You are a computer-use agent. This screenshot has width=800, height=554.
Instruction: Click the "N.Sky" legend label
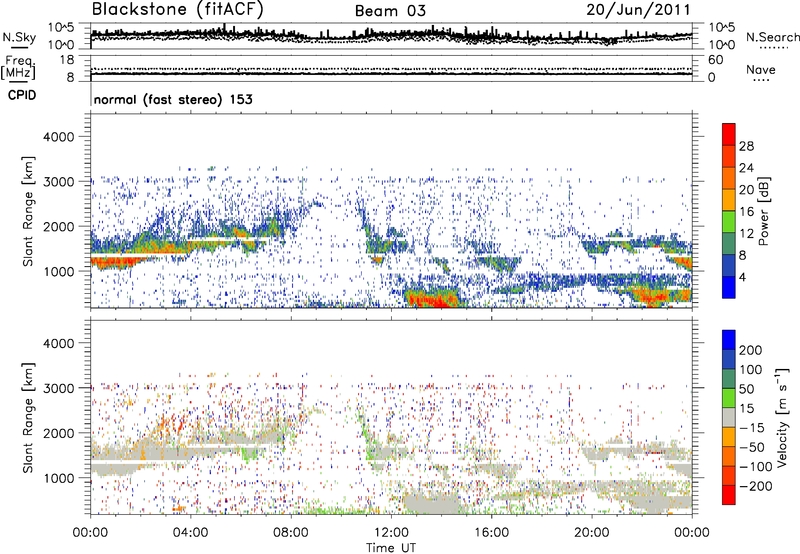click(19, 37)
